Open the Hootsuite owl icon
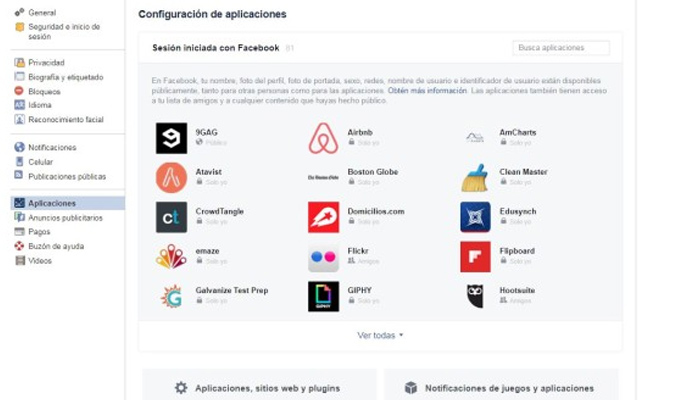700x400 pixels. (475, 296)
